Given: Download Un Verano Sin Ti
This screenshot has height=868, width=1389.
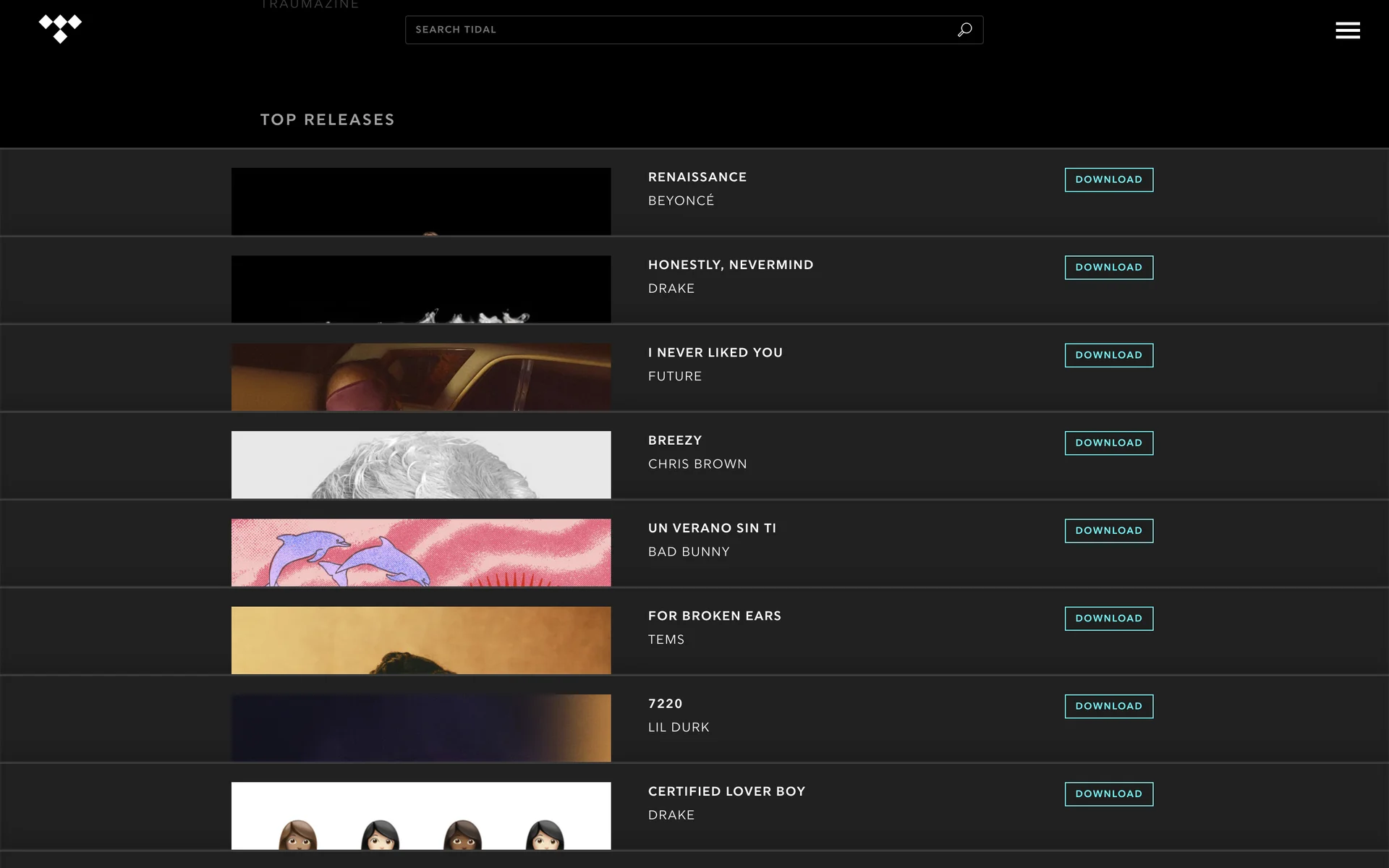Looking at the screenshot, I should click(x=1108, y=530).
